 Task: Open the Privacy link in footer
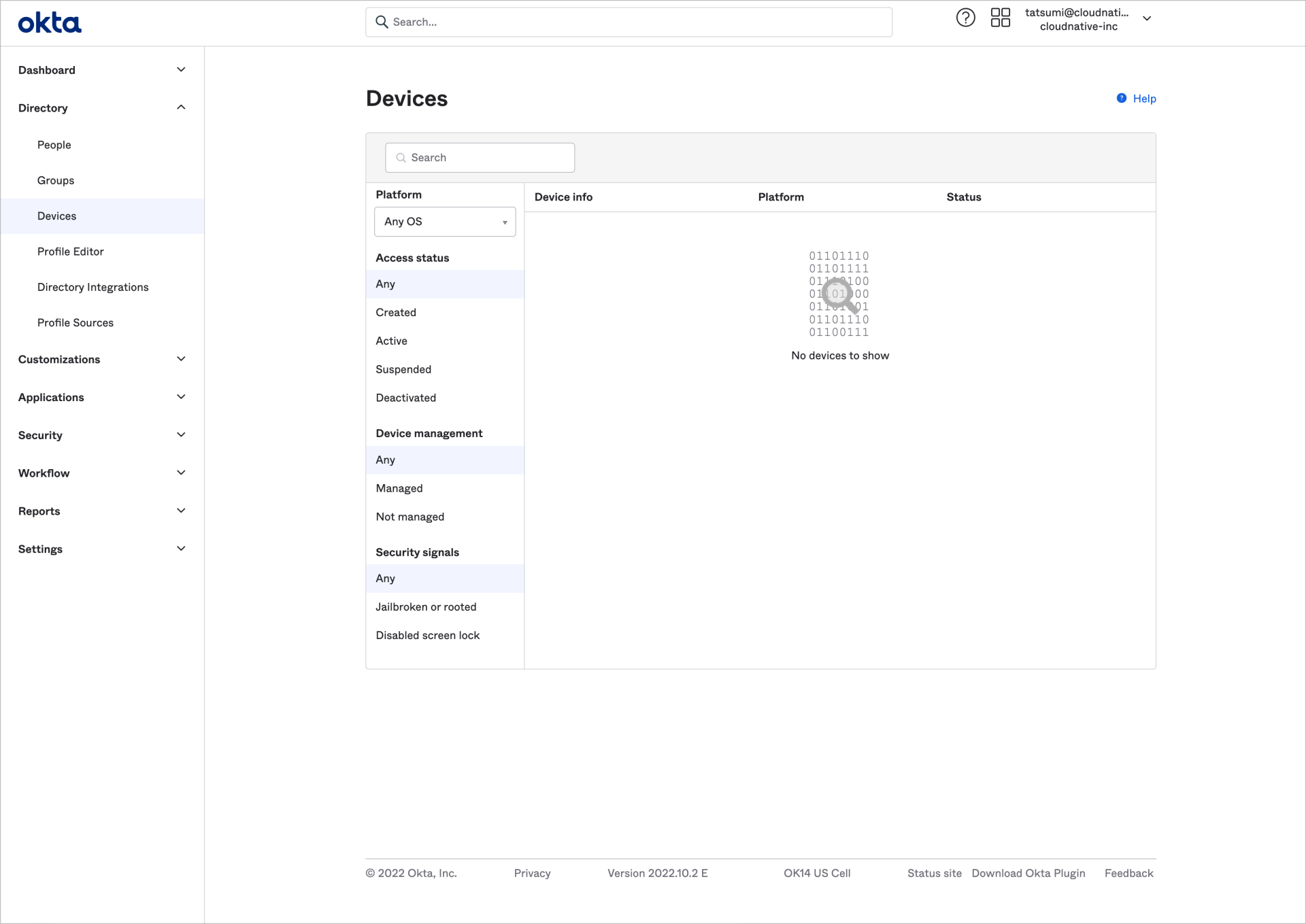click(532, 873)
